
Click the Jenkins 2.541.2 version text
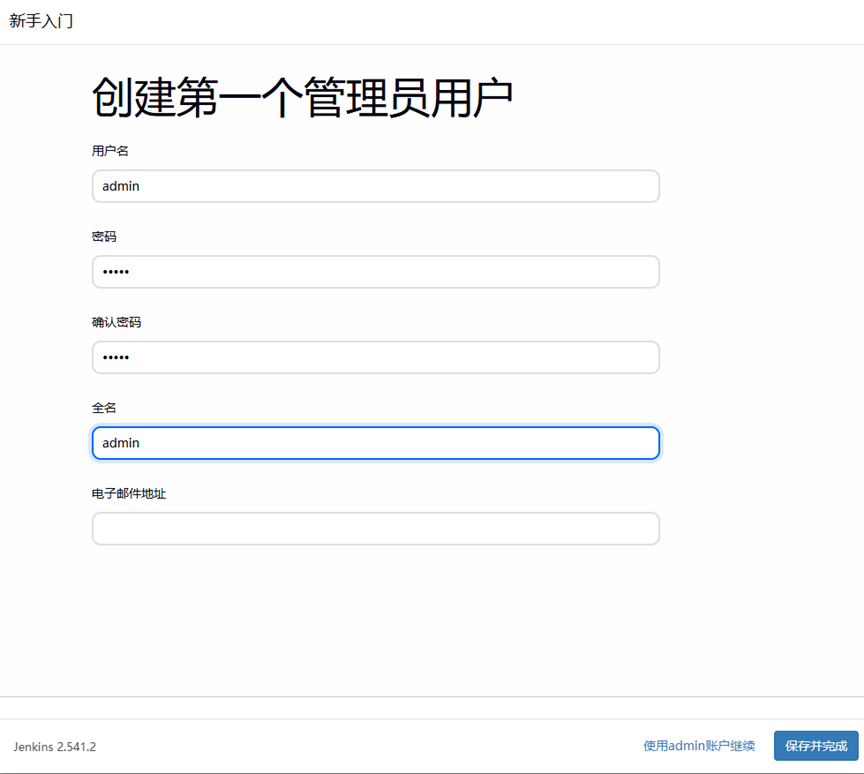tap(55, 747)
